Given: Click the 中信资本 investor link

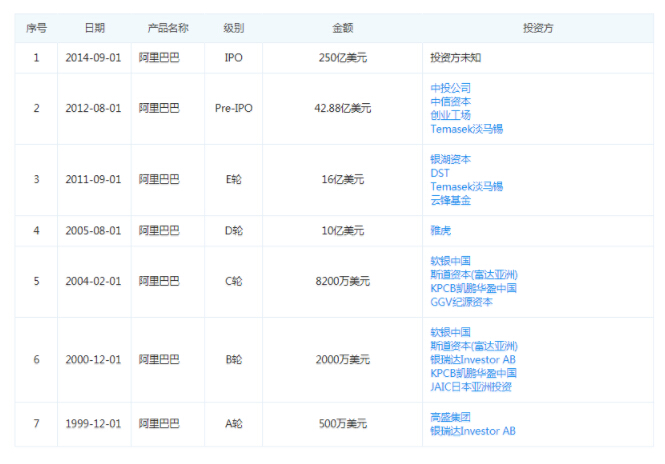Looking at the screenshot, I should [x=450, y=102].
